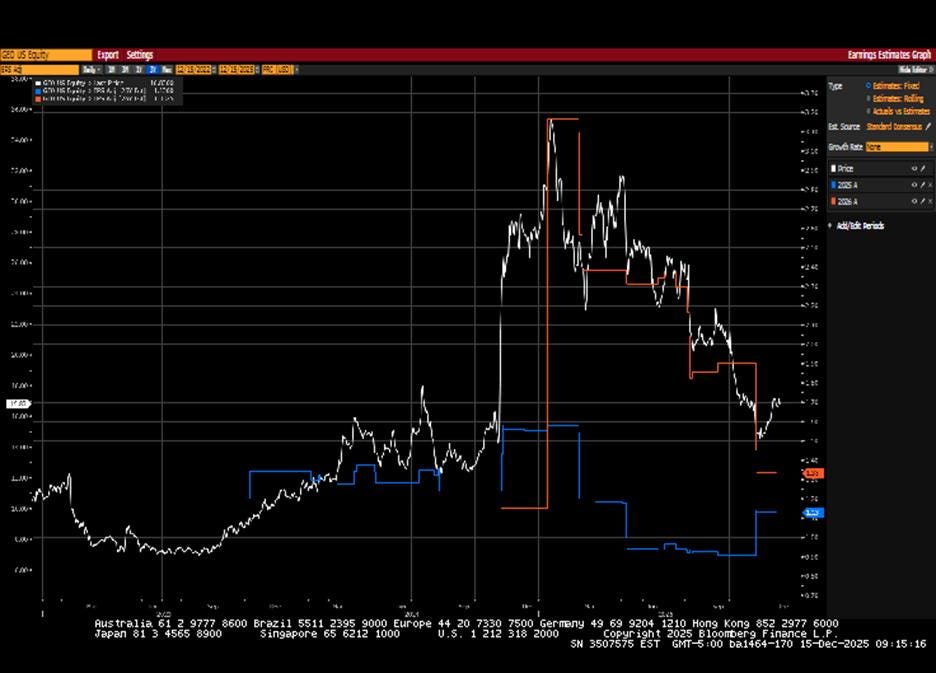Open end date 12/15/2025 calendar picker

click(x=257, y=70)
